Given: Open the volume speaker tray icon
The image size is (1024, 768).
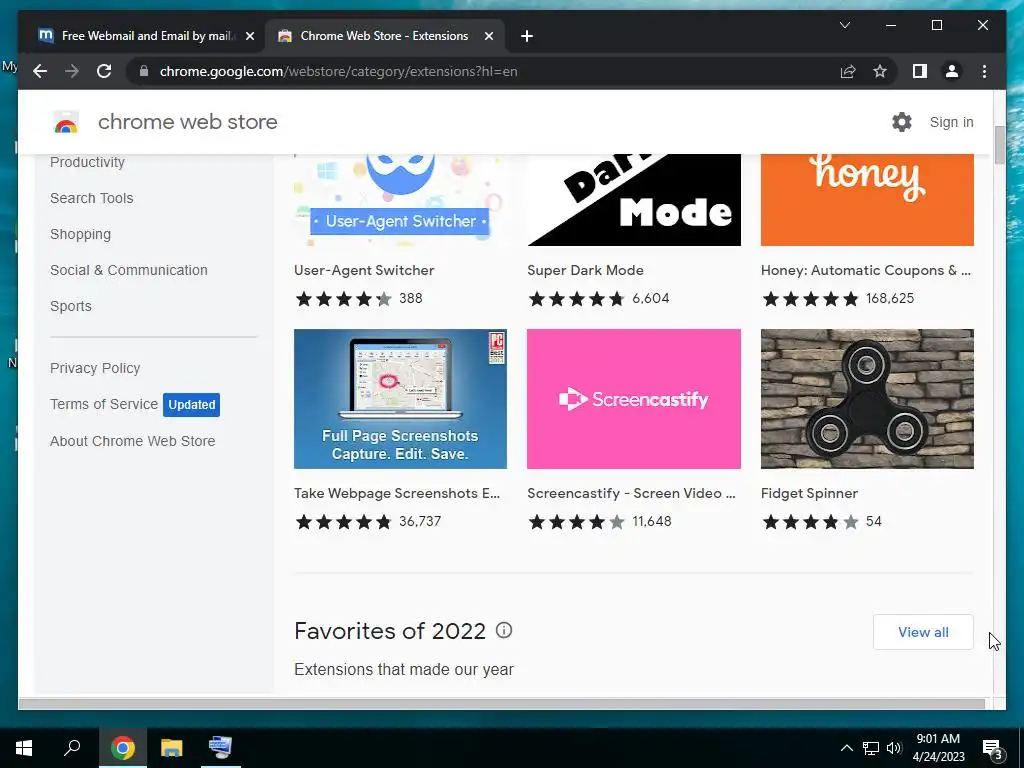Looking at the screenshot, I should (x=894, y=748).
